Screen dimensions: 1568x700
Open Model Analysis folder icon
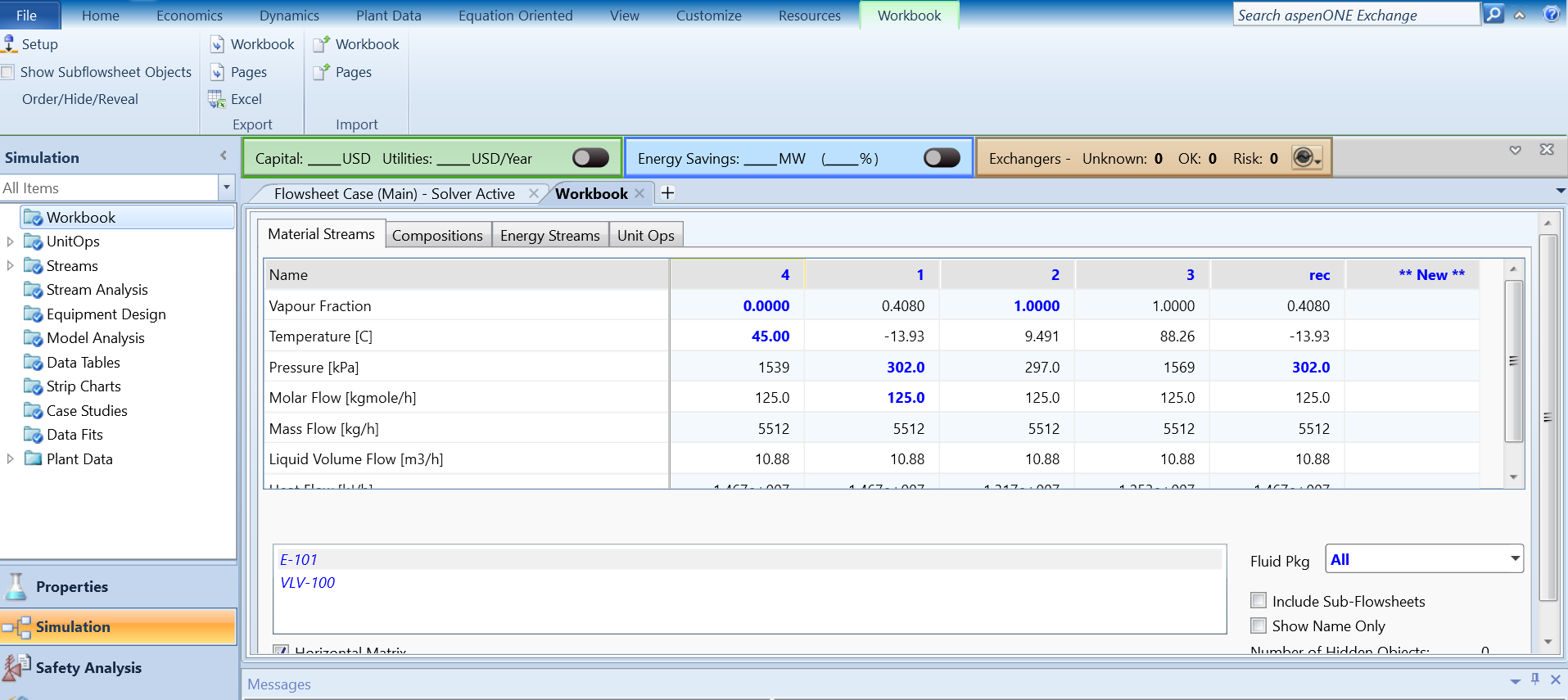(x=33, y=338)
